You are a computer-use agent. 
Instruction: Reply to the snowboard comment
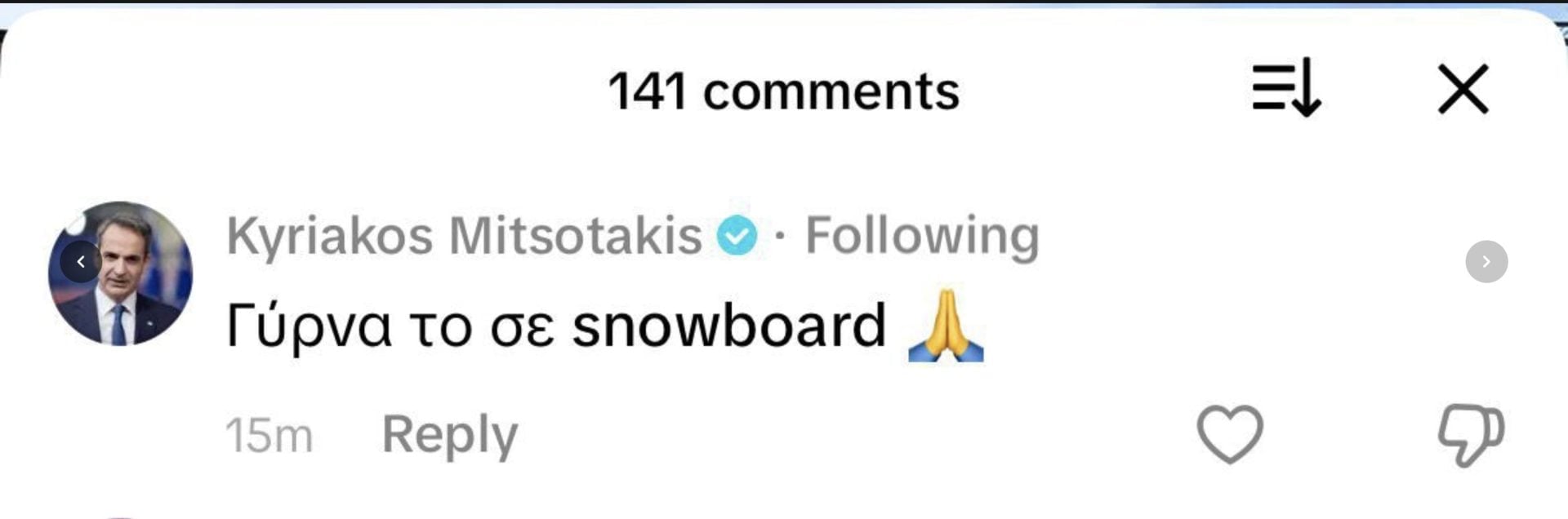pyautogui.click(x=450, y=435)
